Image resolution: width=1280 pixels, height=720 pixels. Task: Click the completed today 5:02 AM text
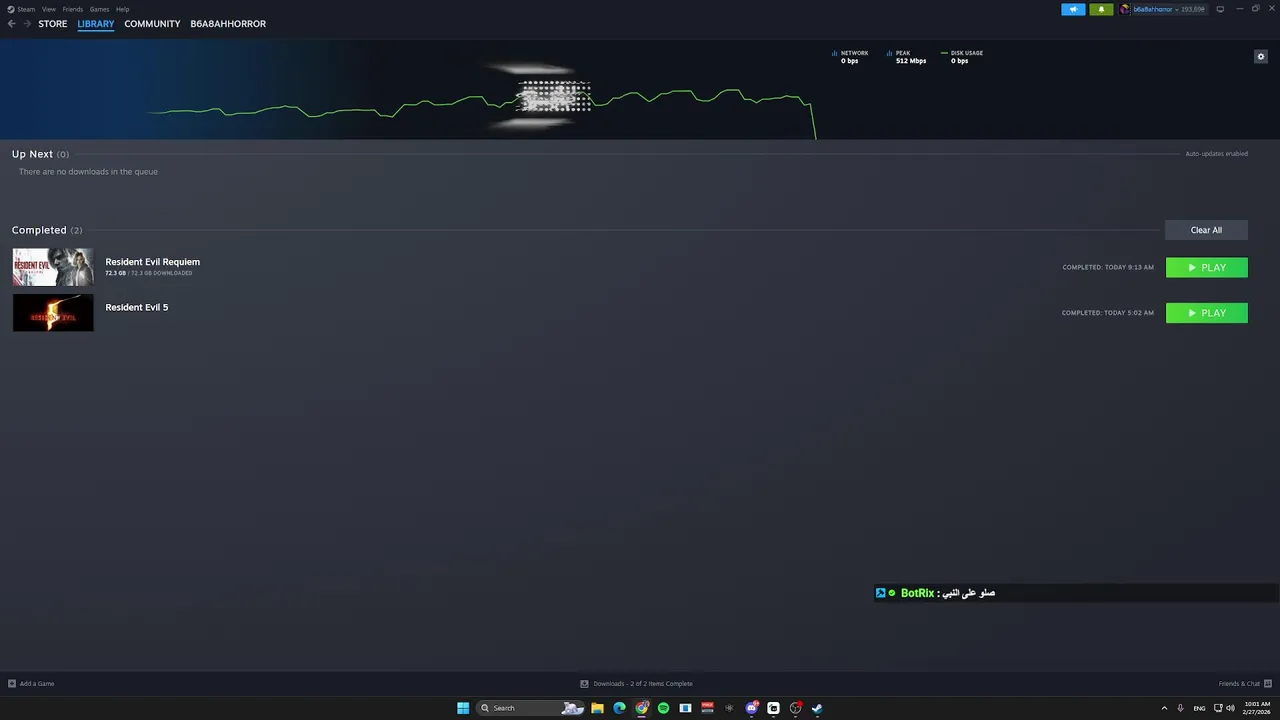[1108, 313]
